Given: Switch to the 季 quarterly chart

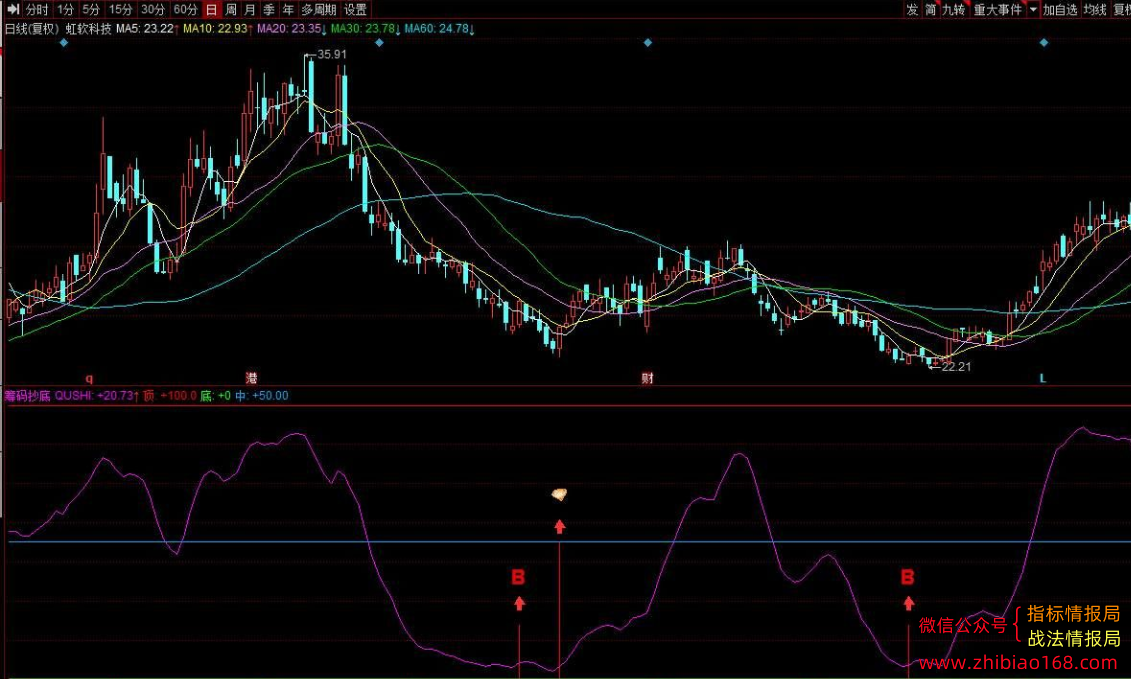Looking at the screenshot, I should click(x=269, y=9).
